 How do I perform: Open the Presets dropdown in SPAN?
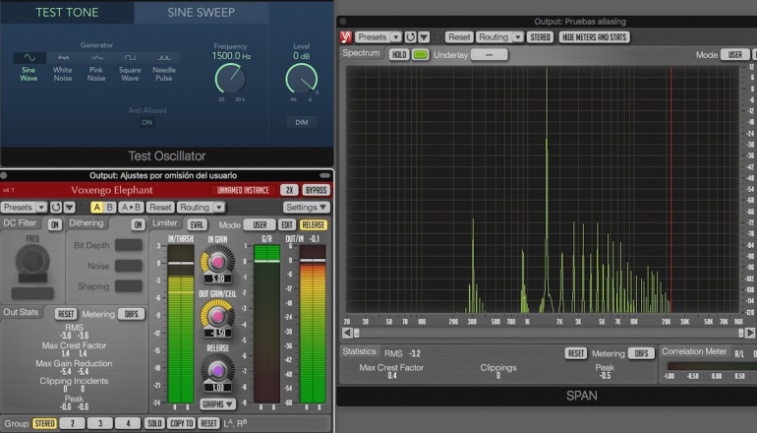coord(378,37)
